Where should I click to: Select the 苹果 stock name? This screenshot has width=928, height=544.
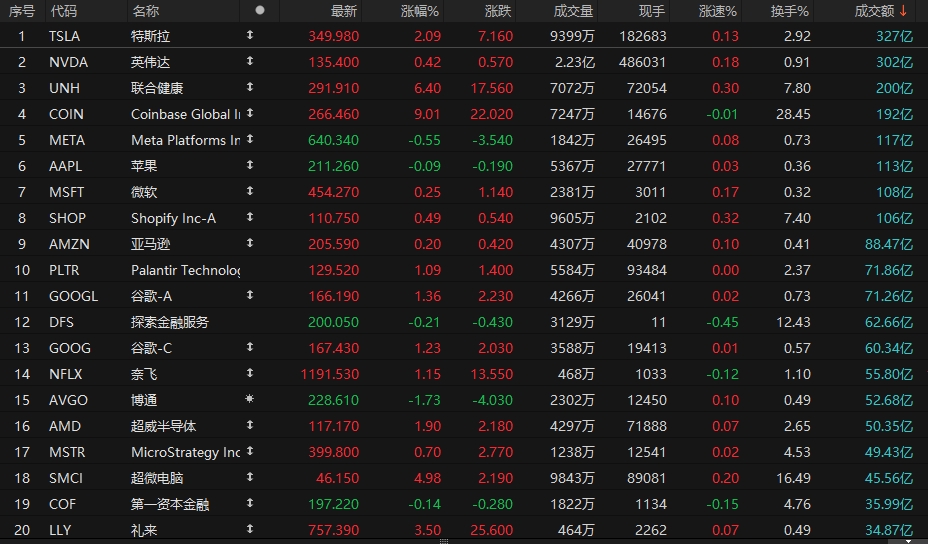click(144, 166)
